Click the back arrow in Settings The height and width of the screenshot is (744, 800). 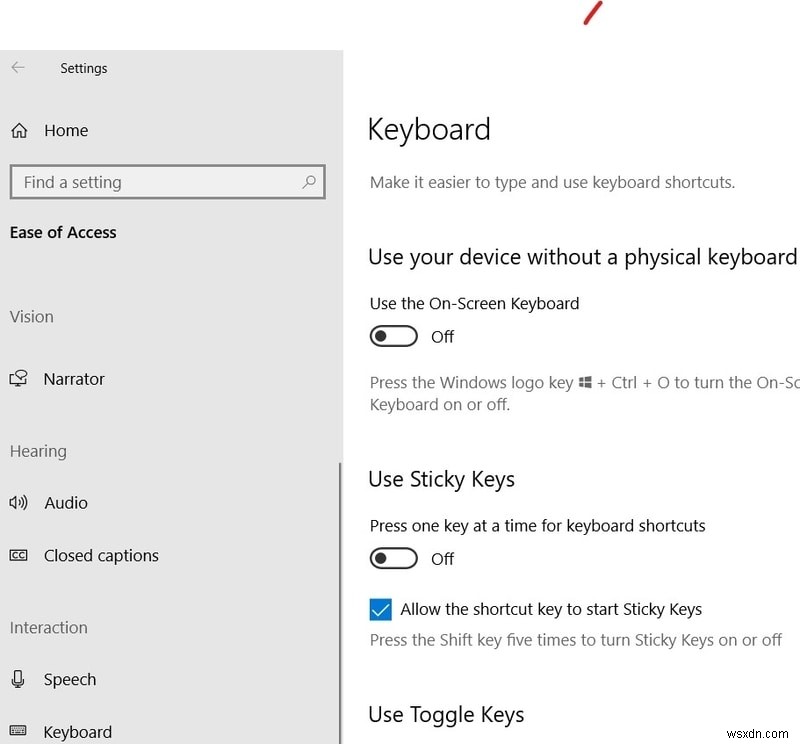tap(17, 67)
